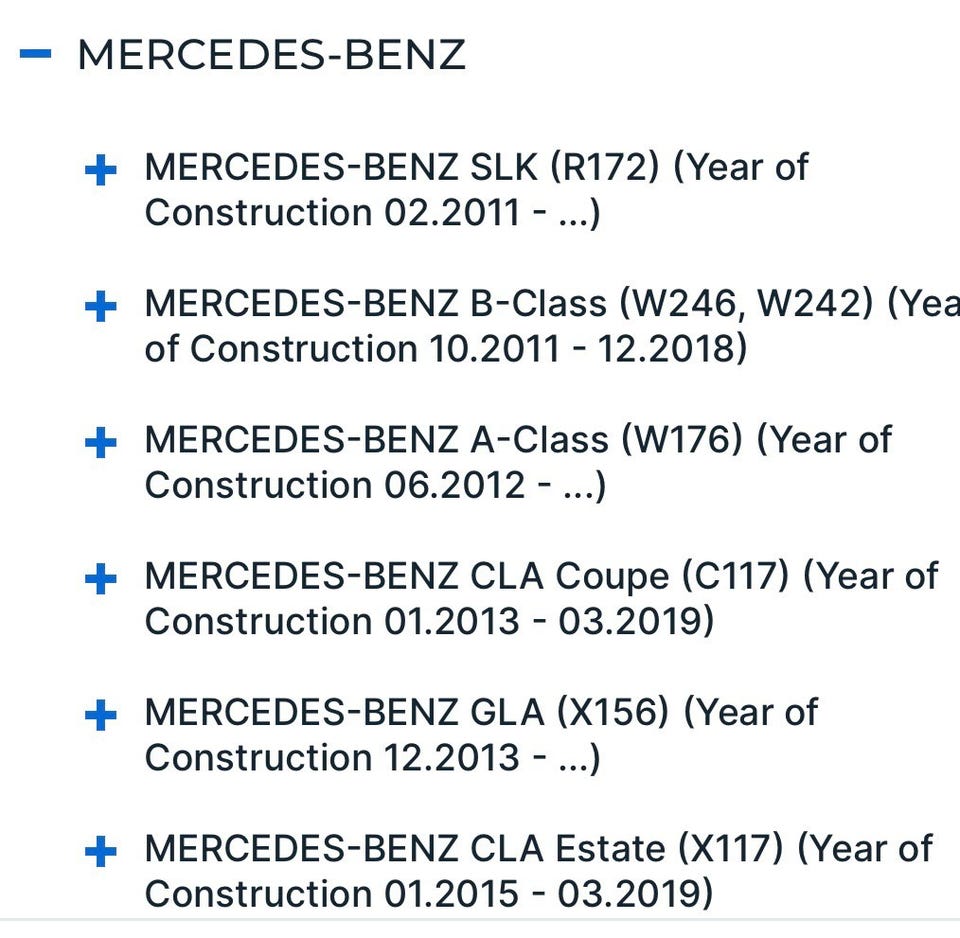Choose the MERCEDES-BENZ GLA (X156) model name
Viewport: 960px width, 938px height.
tap(406, 712)
